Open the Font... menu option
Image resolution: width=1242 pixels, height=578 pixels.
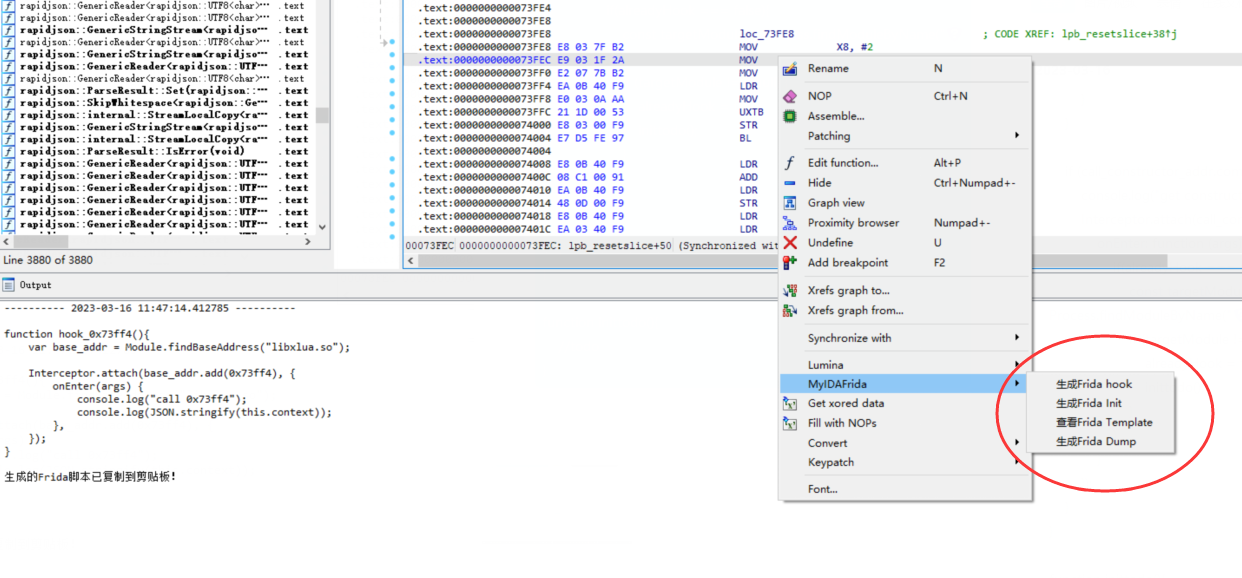[x=823, y=489]
